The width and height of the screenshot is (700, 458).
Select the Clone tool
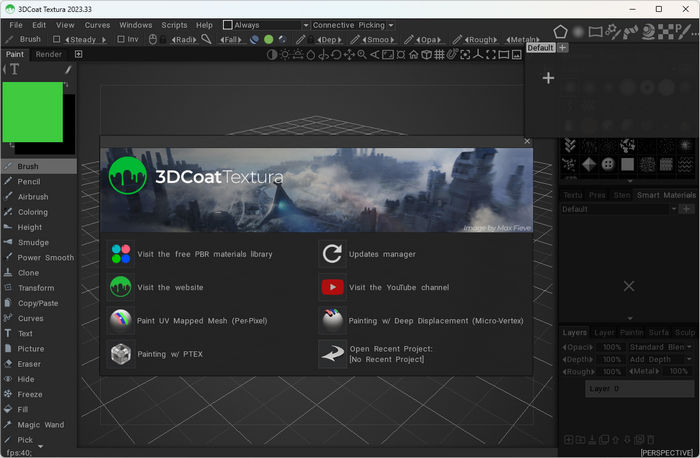[x=28, y=273]
